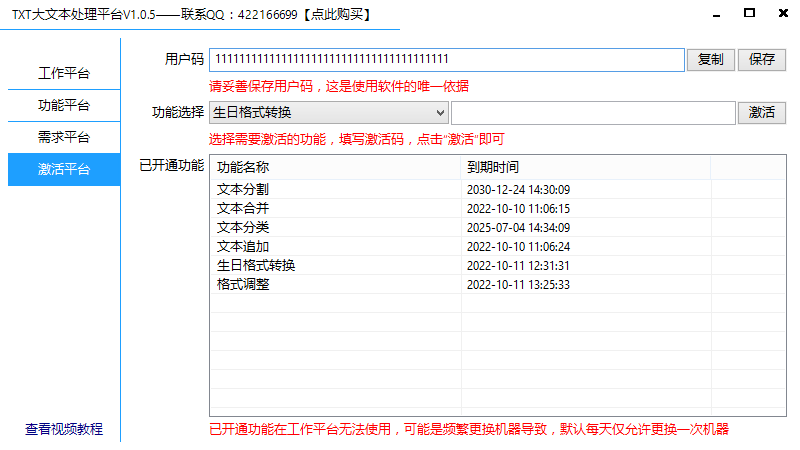Select the 激活平台 tab
800x450 pixels.
(x=64, y=169)
